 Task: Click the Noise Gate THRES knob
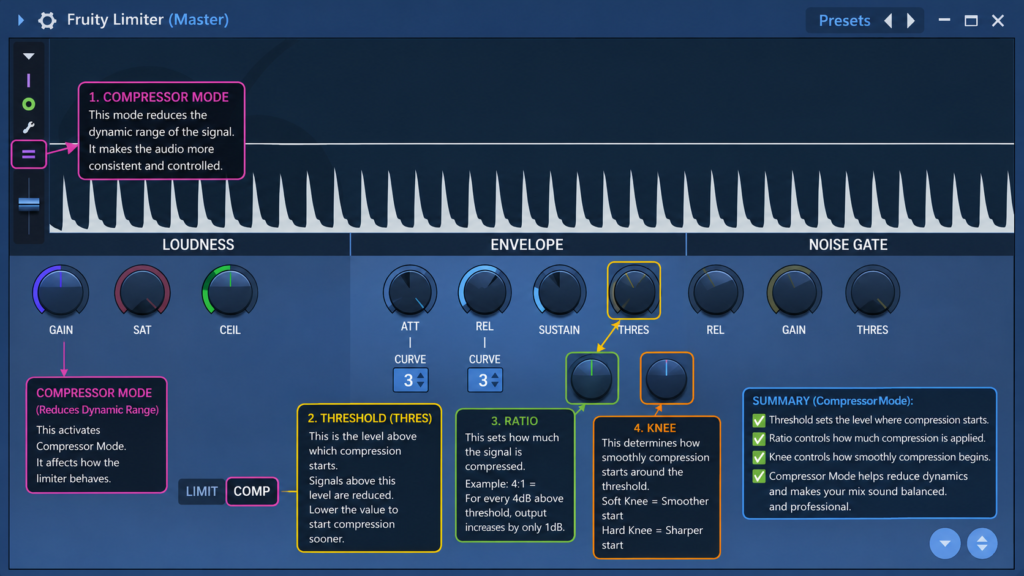pyautogui.click(x=872, y=293)
